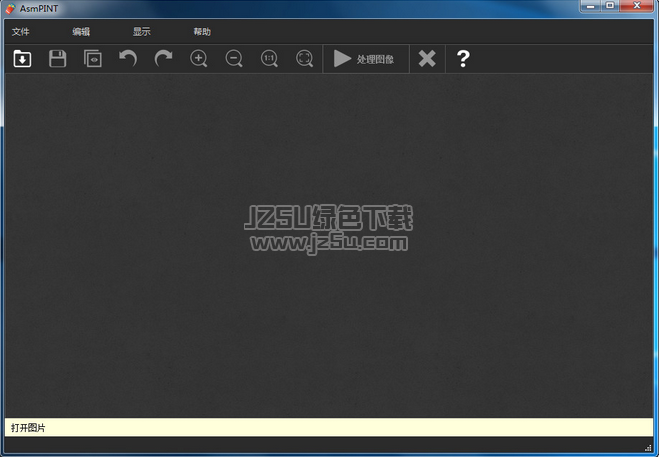Set zoom to 1:1 actual size
The height and width of the screenshot is (457, 659).
tap(269, 58)
